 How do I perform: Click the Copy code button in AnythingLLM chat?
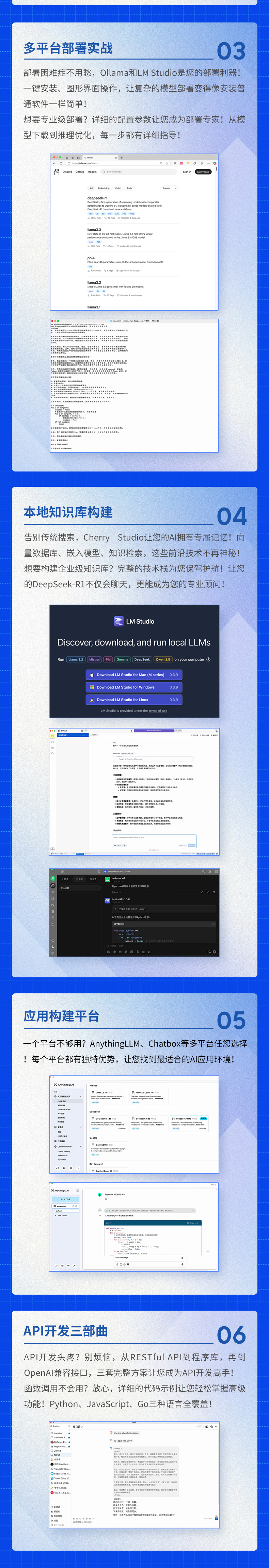192,1223
